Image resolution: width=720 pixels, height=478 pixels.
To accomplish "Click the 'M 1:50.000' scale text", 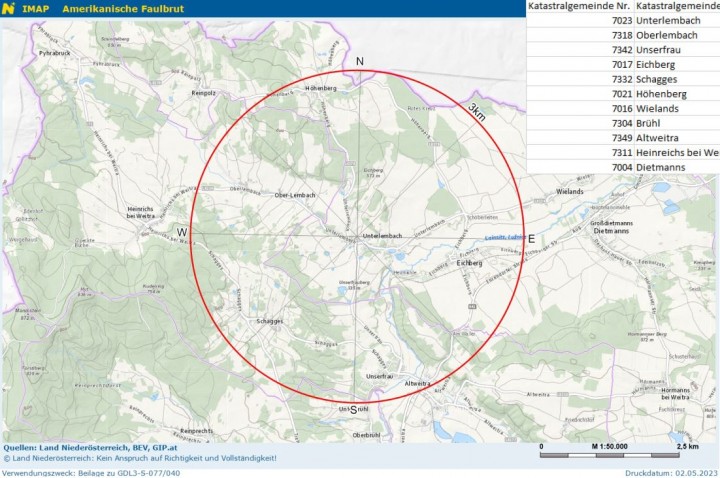I will pyautogui.click(x=610, y=446).
